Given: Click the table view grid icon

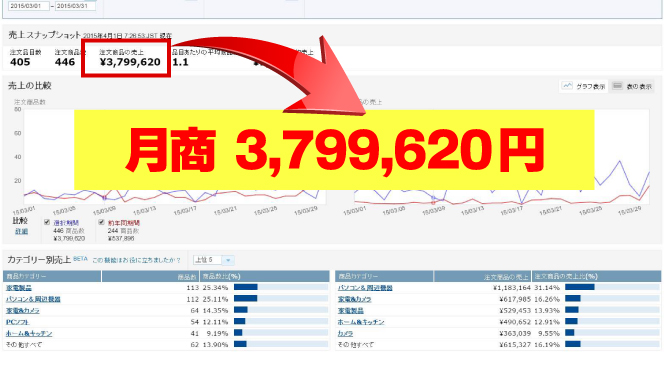Looking at the screenshot, I should 617,86.
